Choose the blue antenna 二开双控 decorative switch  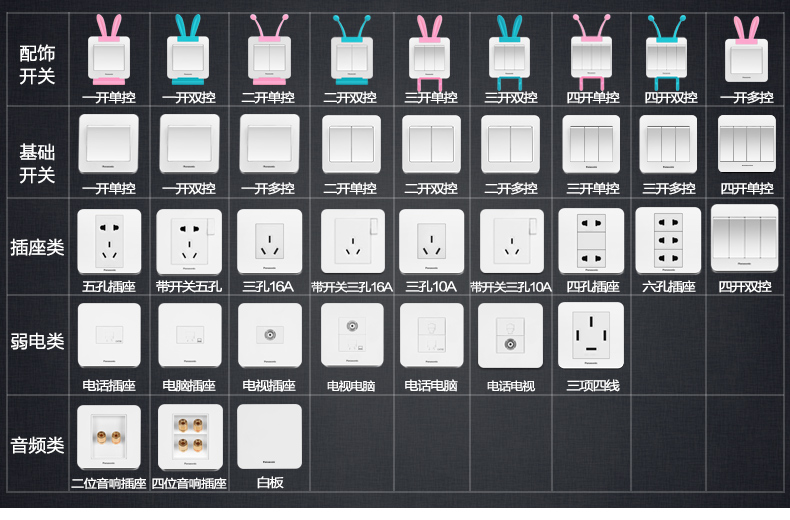352,50
